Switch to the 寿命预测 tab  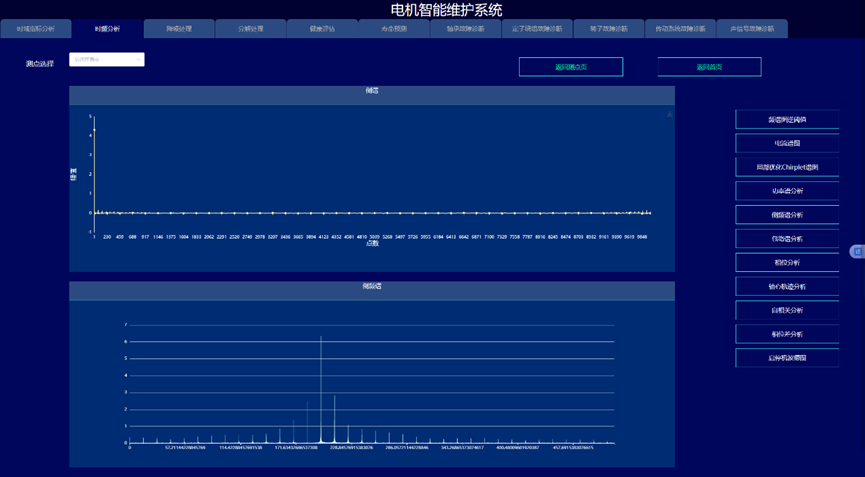(394, 29)
